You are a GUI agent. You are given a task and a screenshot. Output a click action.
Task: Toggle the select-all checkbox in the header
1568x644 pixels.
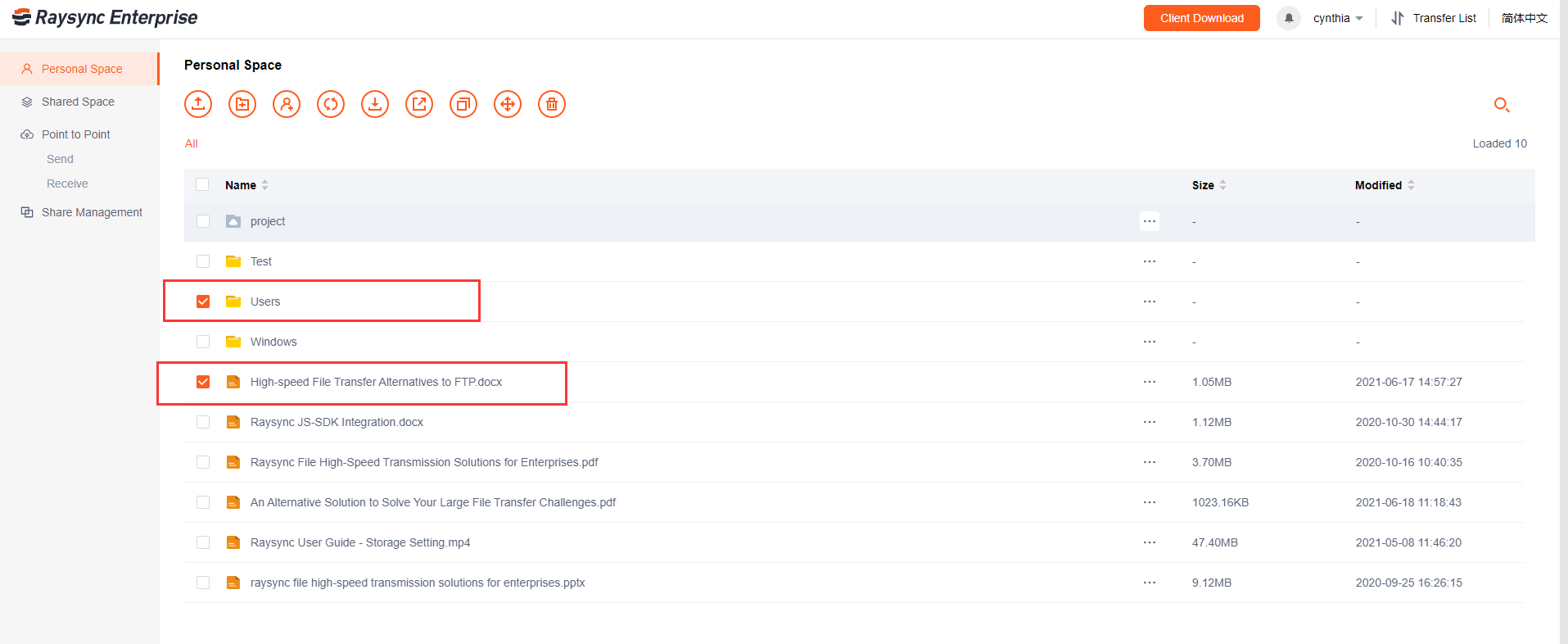coord(202,184)
